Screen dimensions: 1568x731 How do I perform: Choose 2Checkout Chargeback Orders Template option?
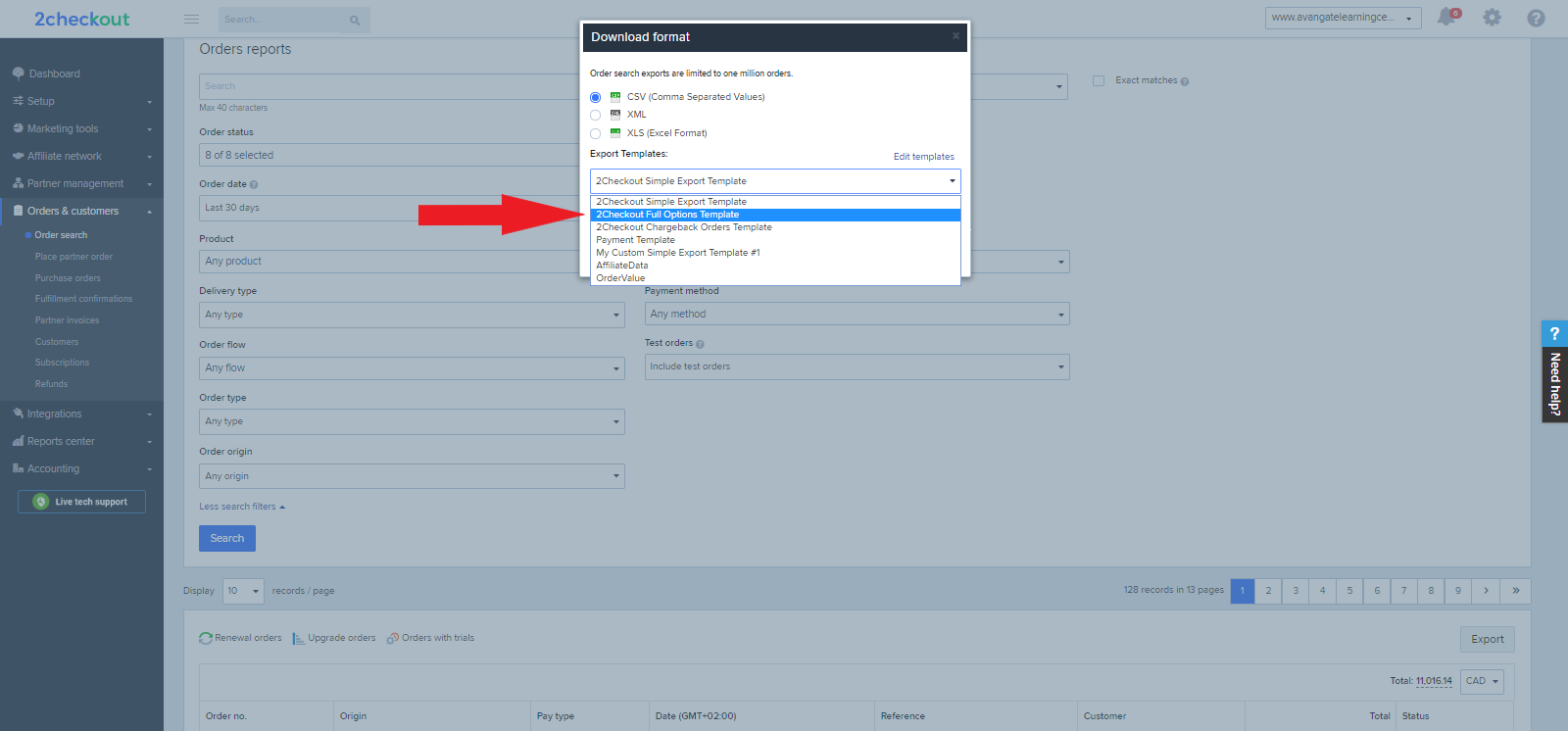pos(775,227)
